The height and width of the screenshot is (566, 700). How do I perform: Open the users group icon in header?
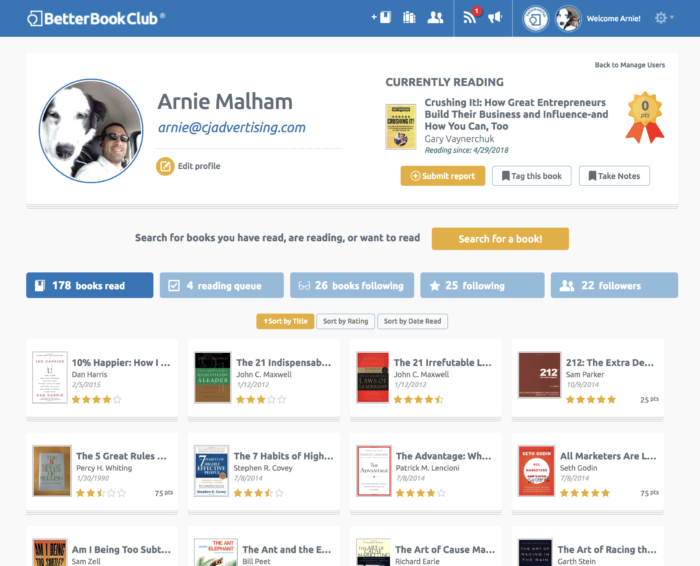[x=435, y=17]
